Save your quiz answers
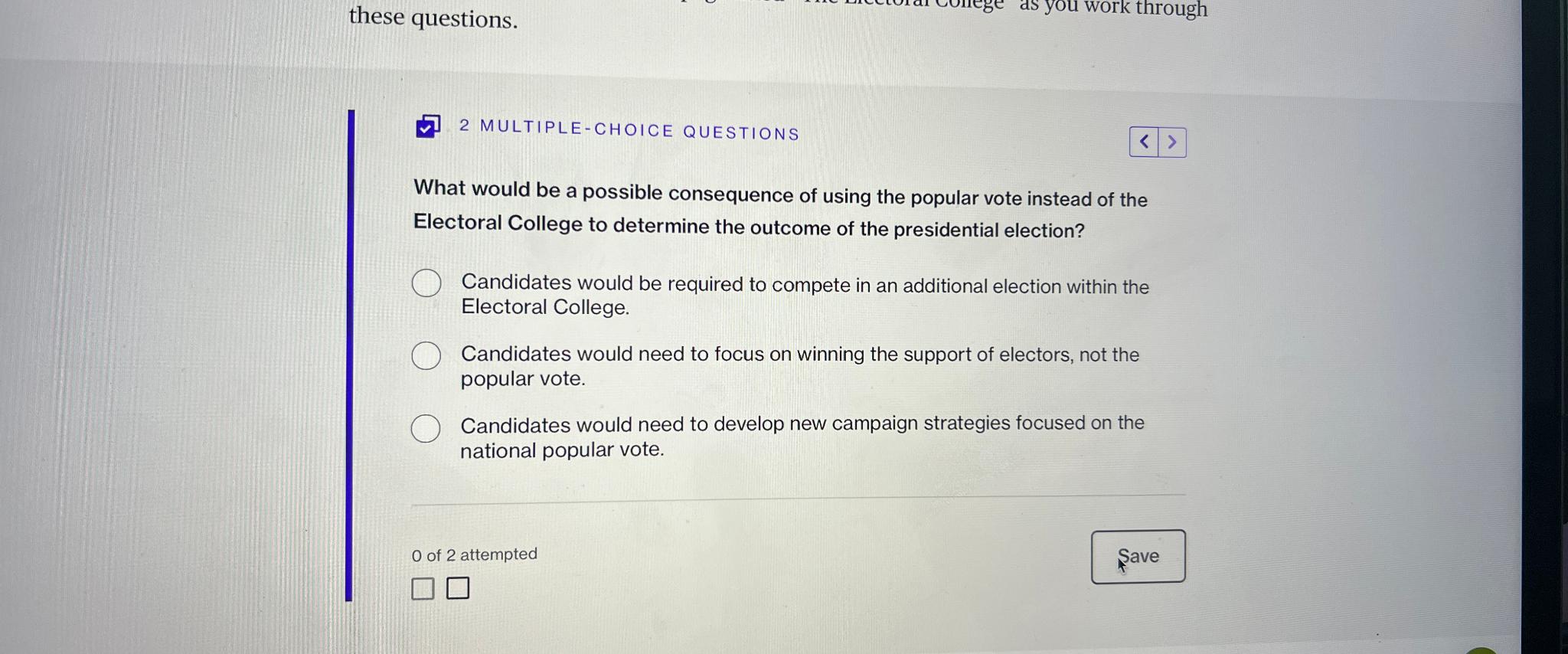Viewport: 1568px width, 654px height. coord(1138,556)
